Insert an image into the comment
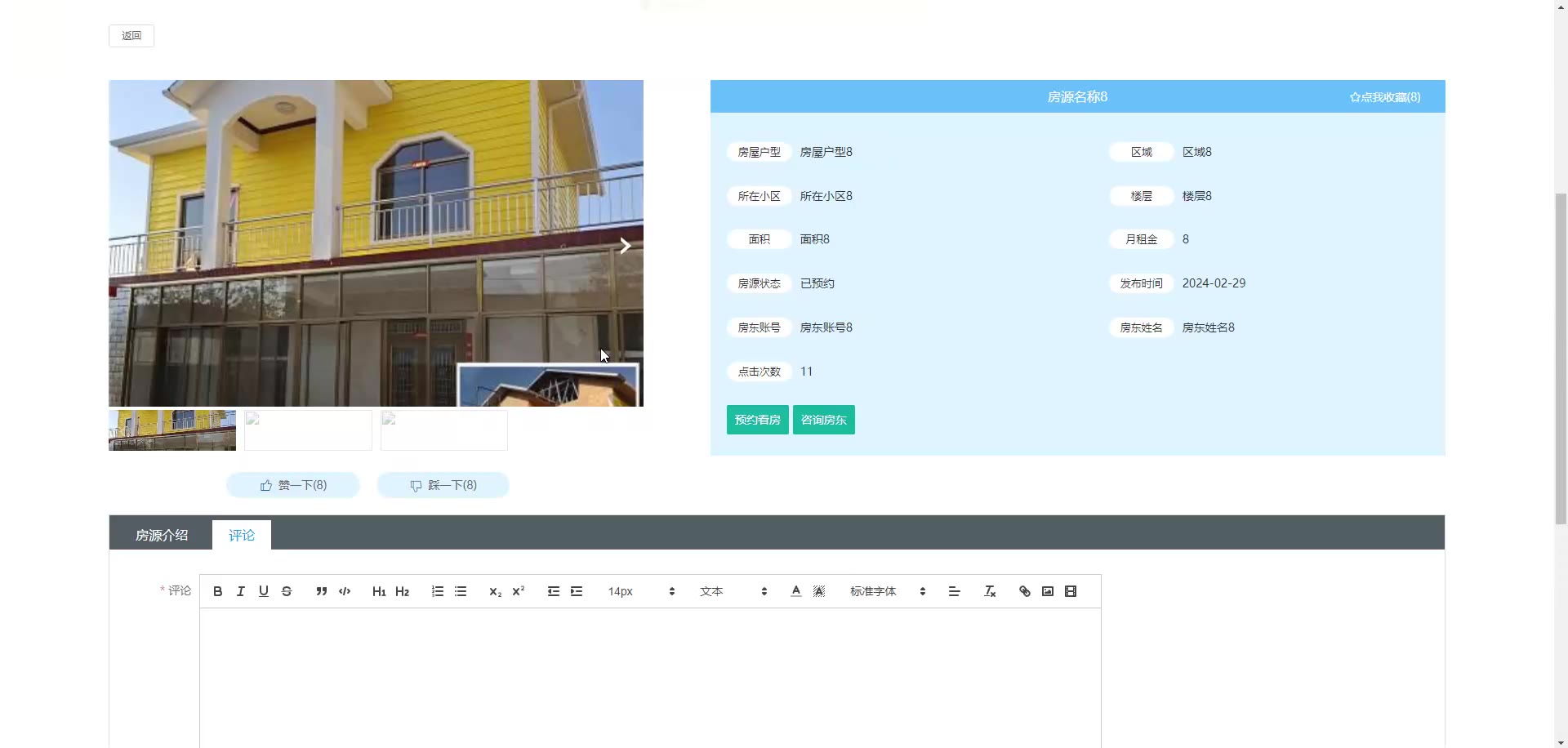The image size is (1568, 748). [1048, 591]
